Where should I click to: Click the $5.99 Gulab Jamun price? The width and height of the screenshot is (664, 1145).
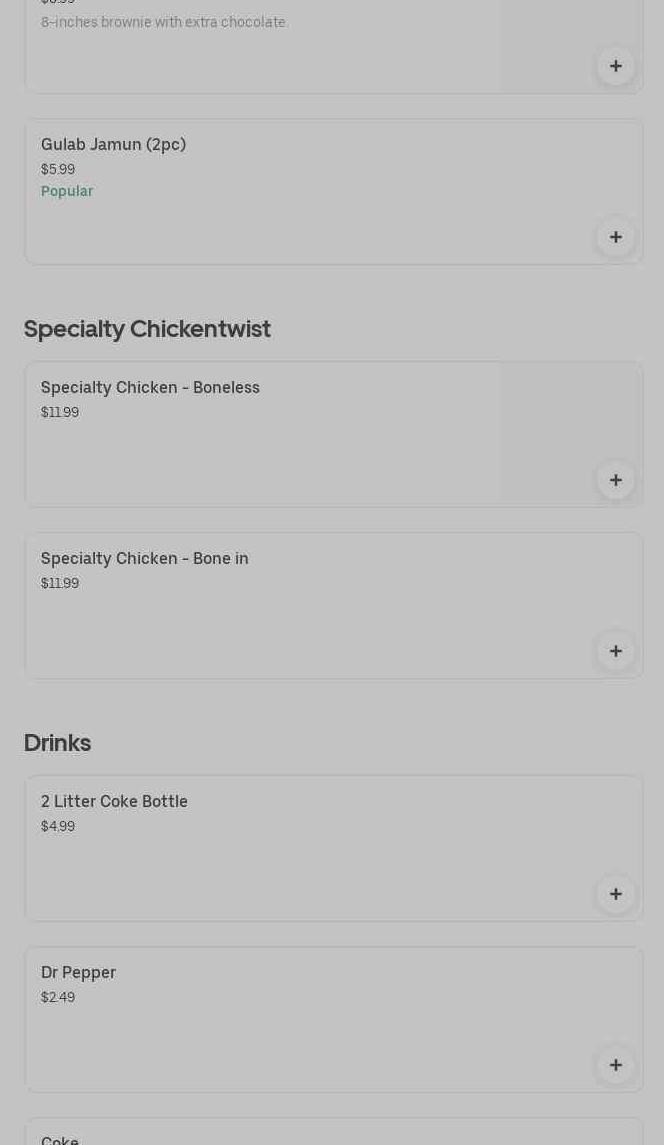click(58, 170)
